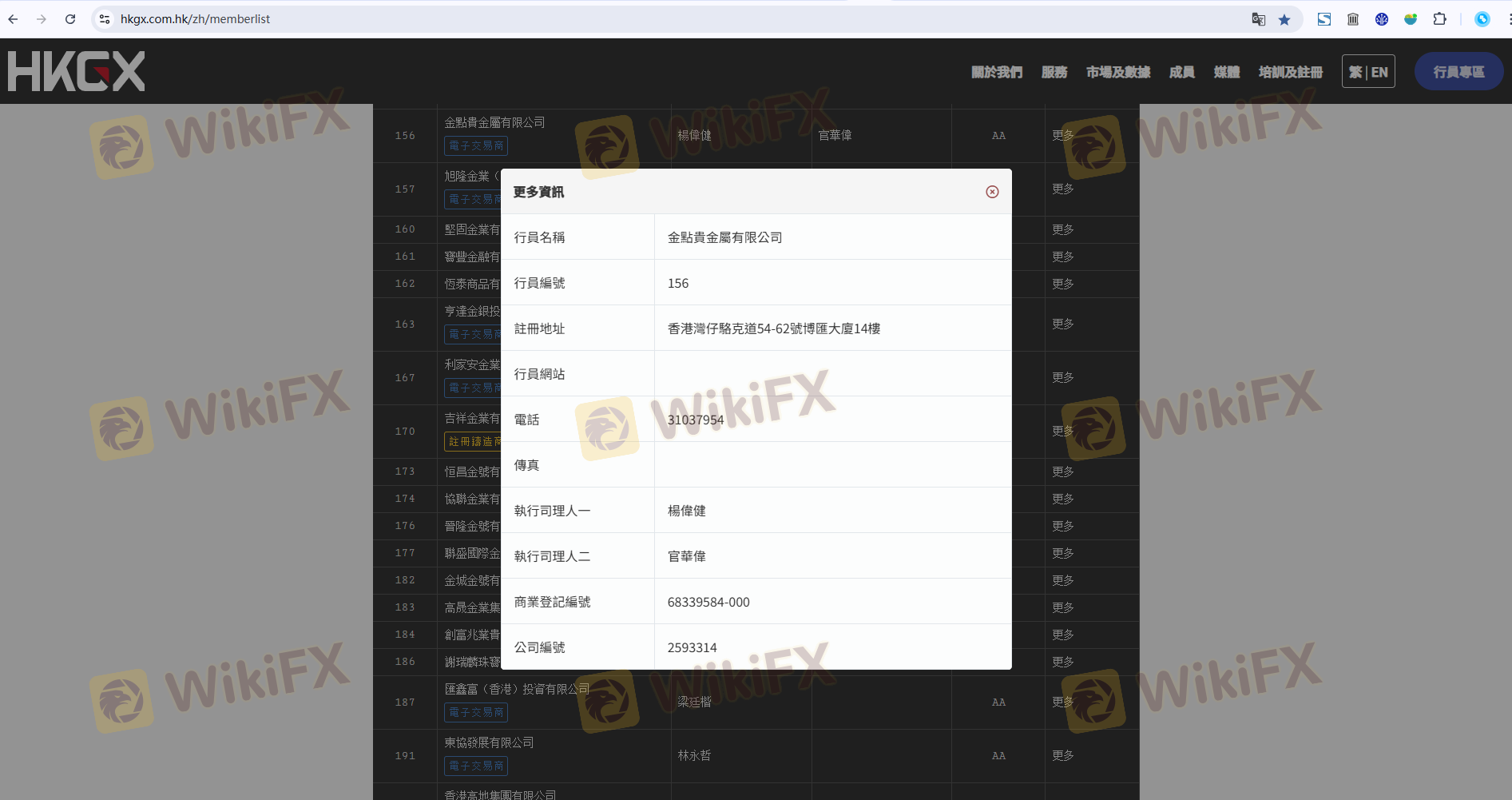Click 更多 for member 186
Image resolution: width=1512 pixels, height=800 pixels.
[1063, 663]
